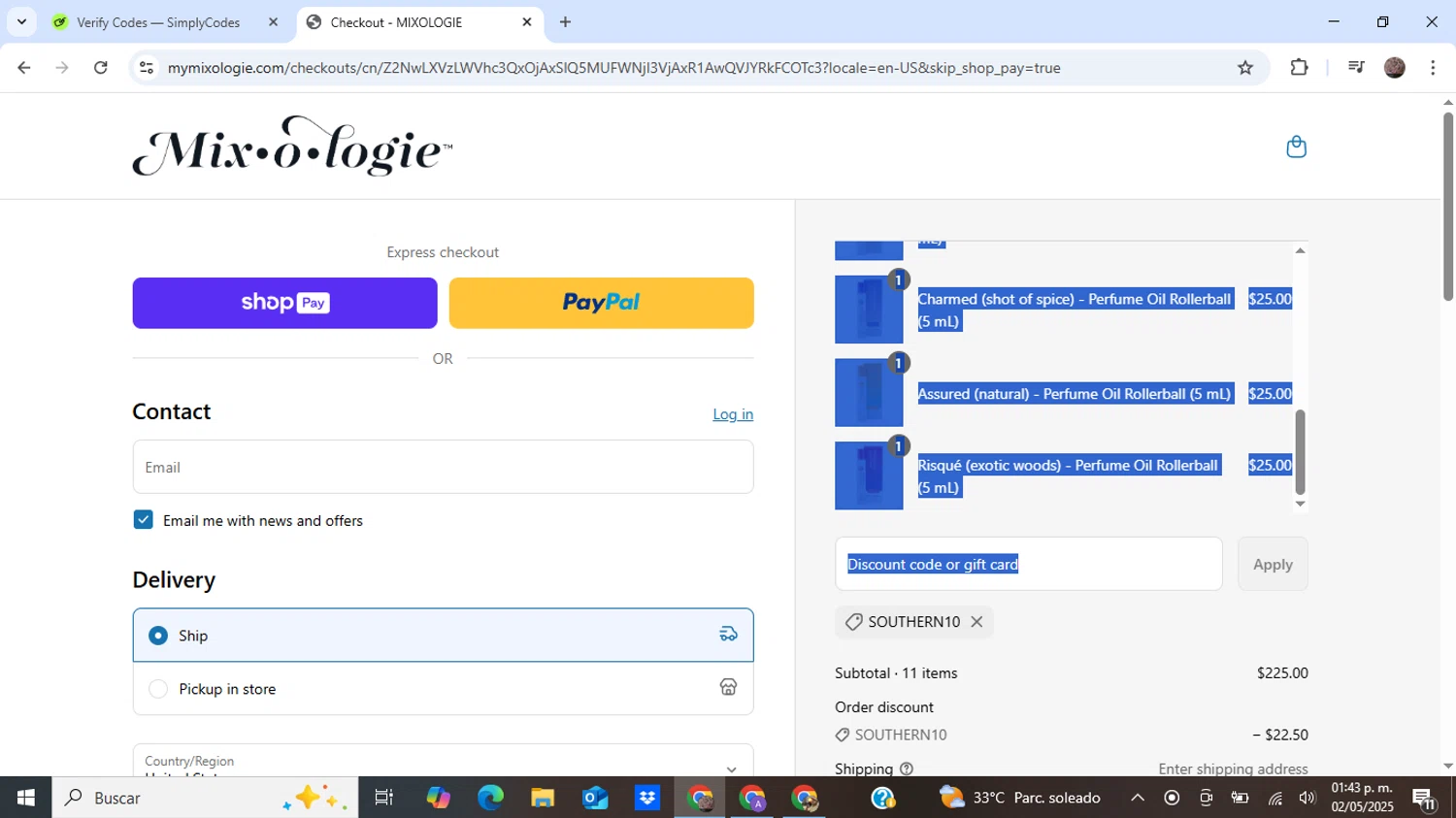Open the clock showing 01:43 p. m.
This screenshot has width=1456, height=818.
coord(1362,798)
